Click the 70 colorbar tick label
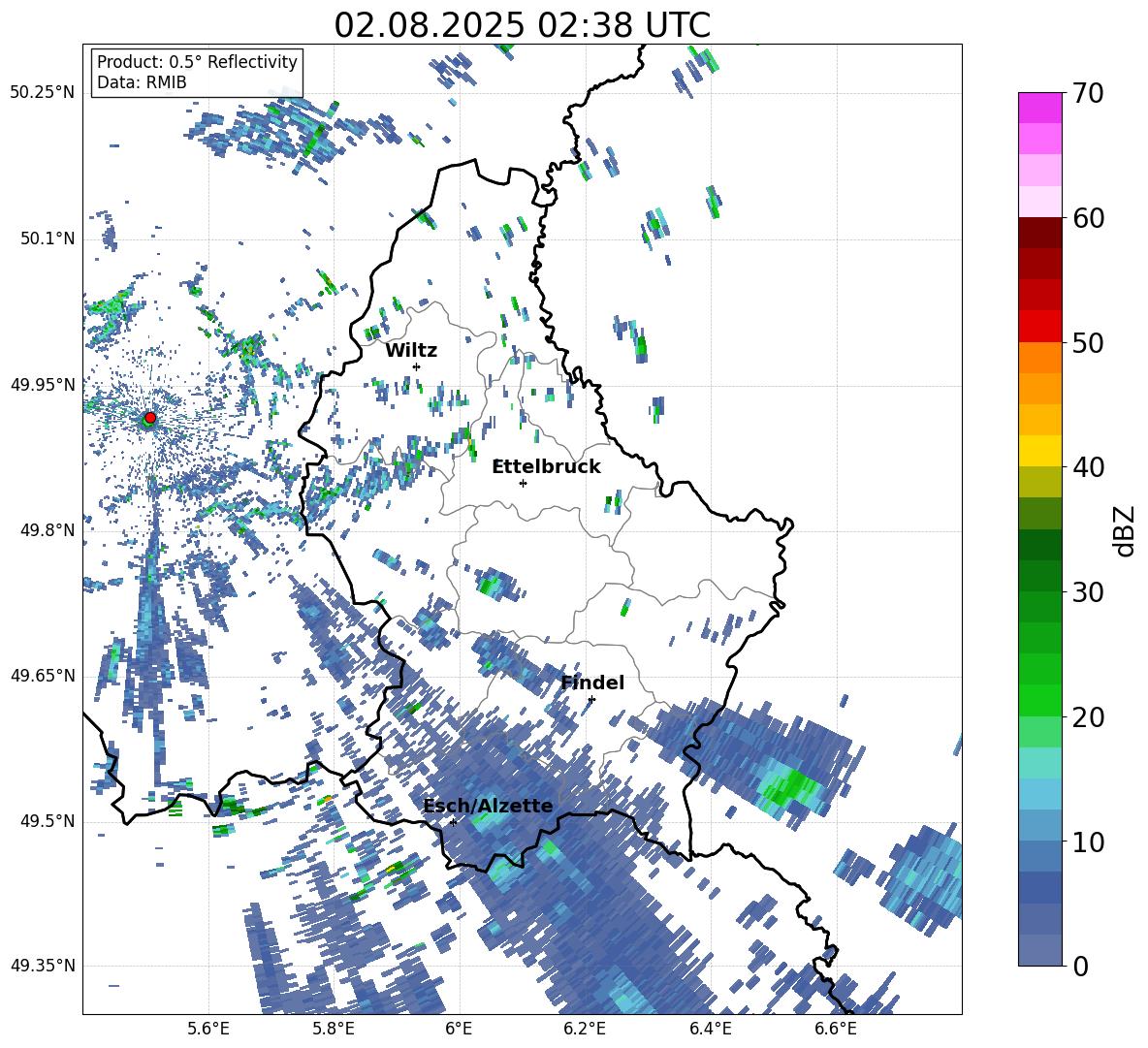Screen dimensions: 1148x1048 pos(1088,94)
